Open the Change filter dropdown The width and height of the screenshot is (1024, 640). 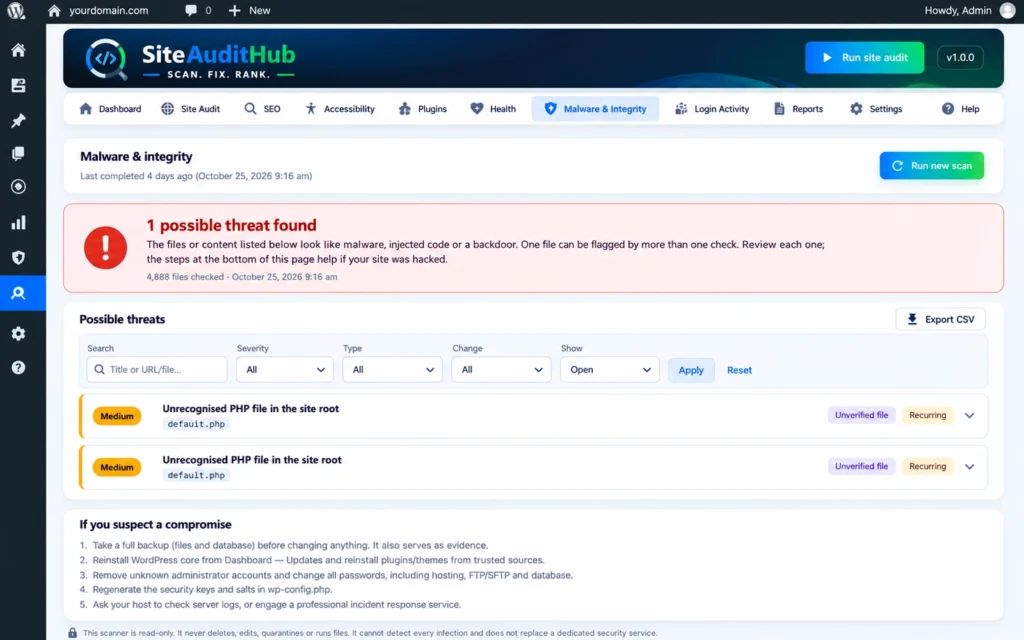click(x=501, y=370)
